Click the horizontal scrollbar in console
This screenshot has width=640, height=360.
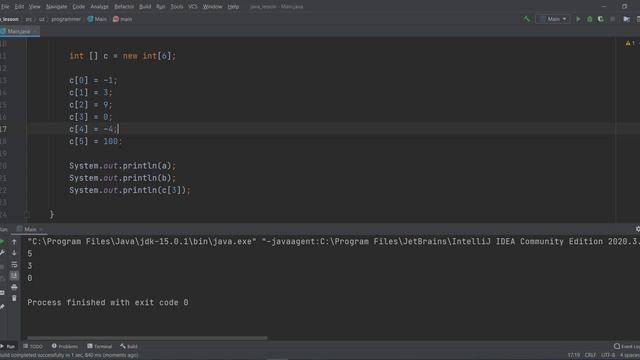[x=147, y=338]
